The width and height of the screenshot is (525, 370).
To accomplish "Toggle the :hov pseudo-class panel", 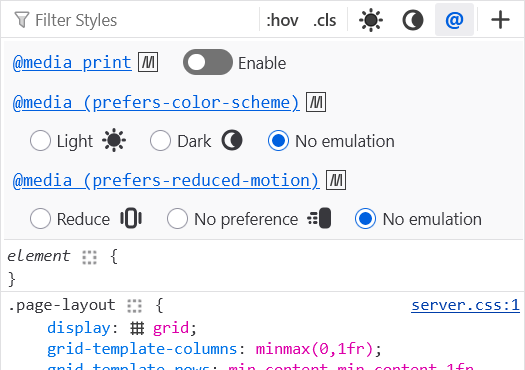I will [282, 20].
